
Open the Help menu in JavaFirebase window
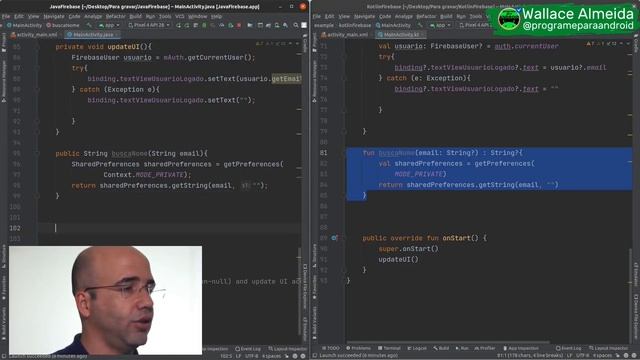pyautogui.click(x=216, y=16)
